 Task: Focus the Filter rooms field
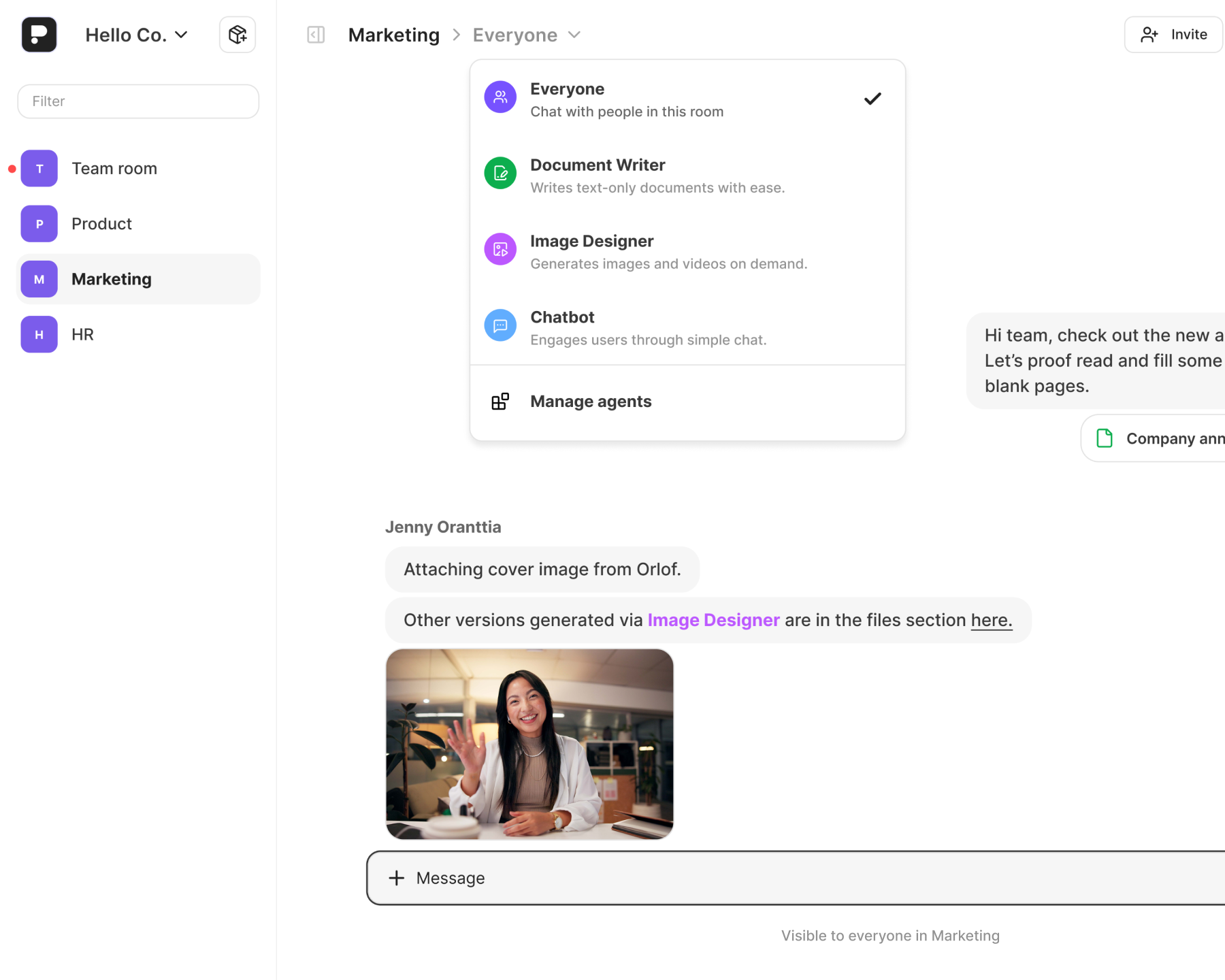[138, 101]
